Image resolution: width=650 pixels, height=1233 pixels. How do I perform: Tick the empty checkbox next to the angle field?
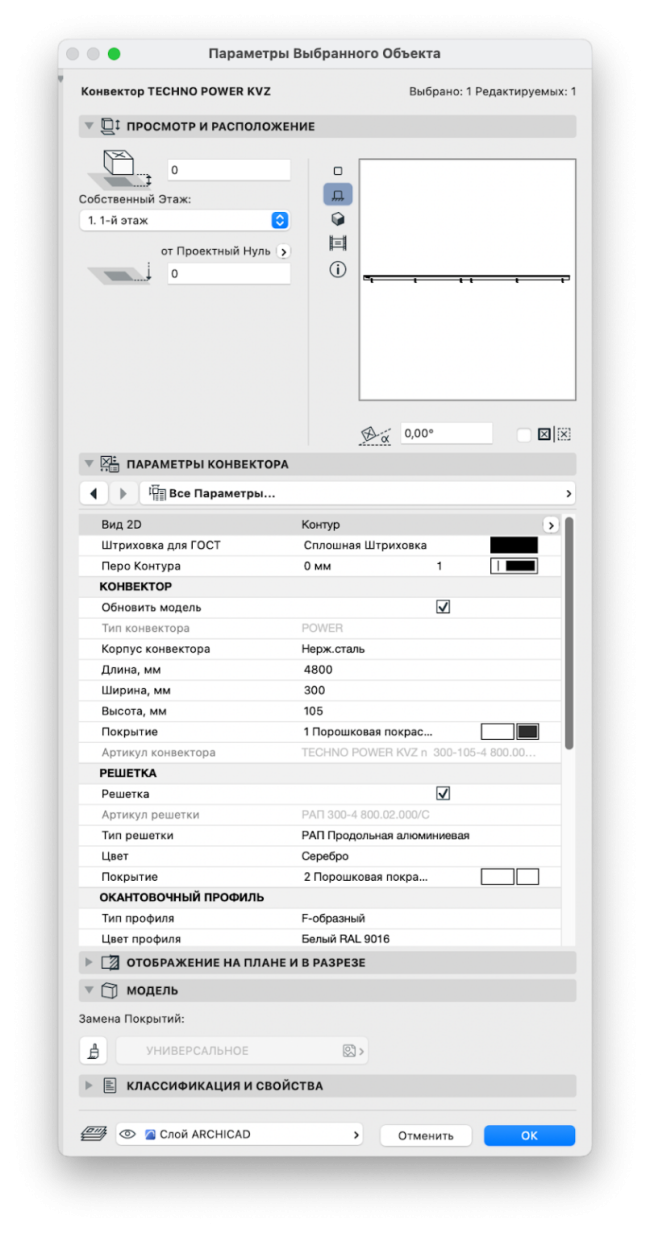523,435
